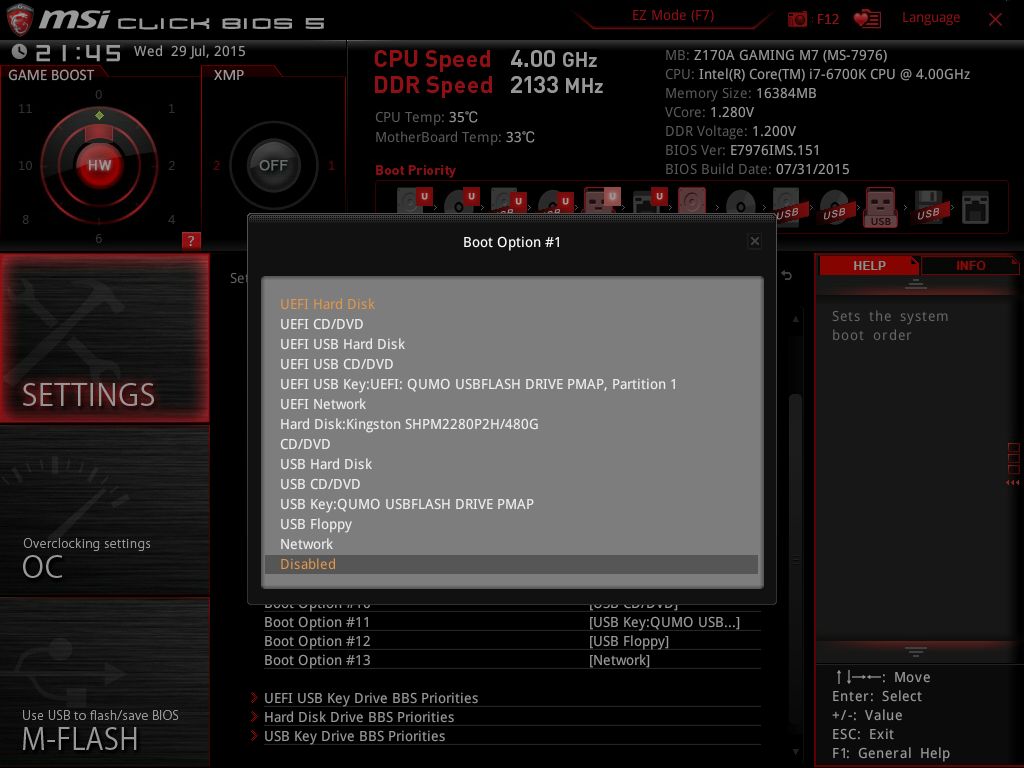
Task: Select UEFI USB CD/DVD option
Action: coord(511,364)
